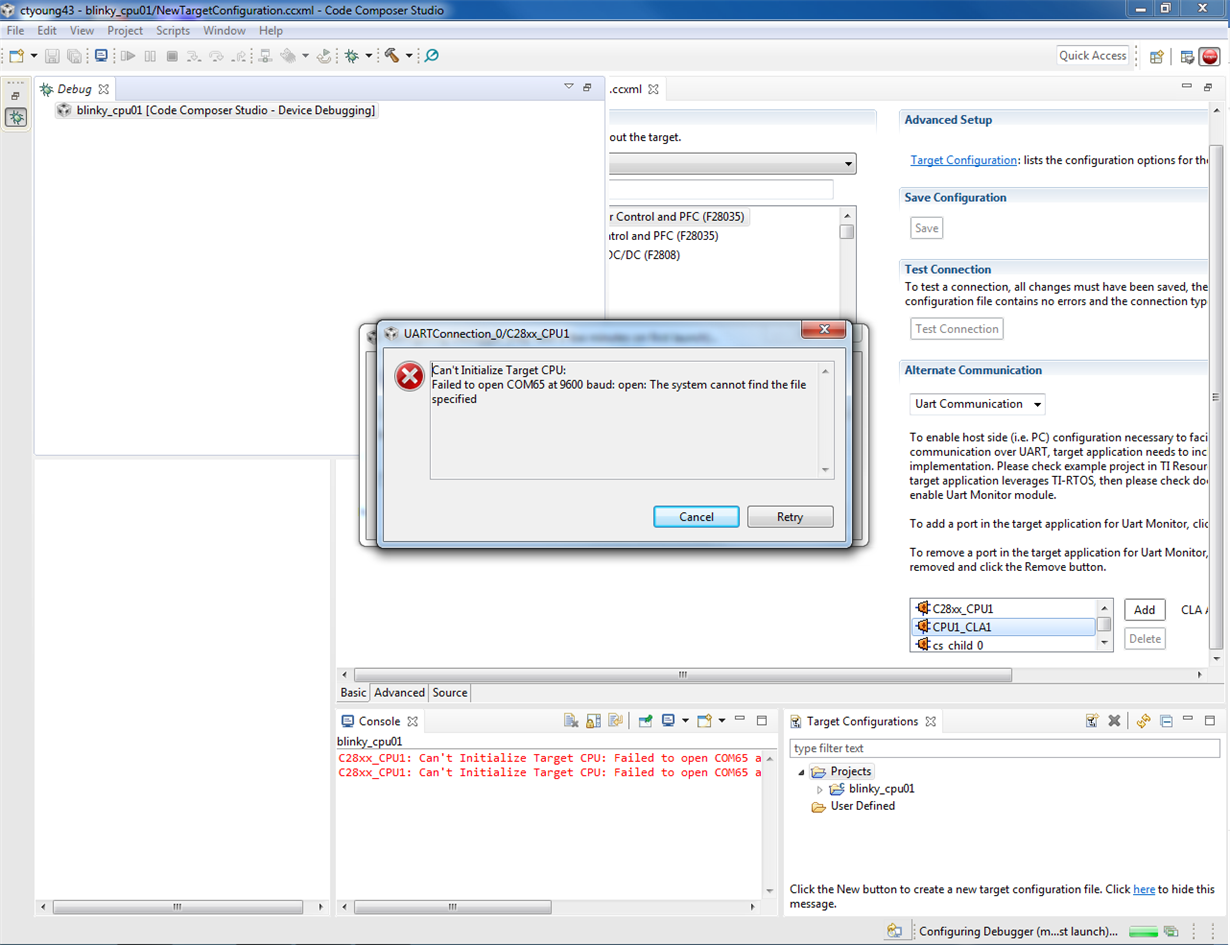The height and width of the screenshot is (945, 1230).
Task: Click the Step Into toolbar icon
Action: (x=194, y=56)
